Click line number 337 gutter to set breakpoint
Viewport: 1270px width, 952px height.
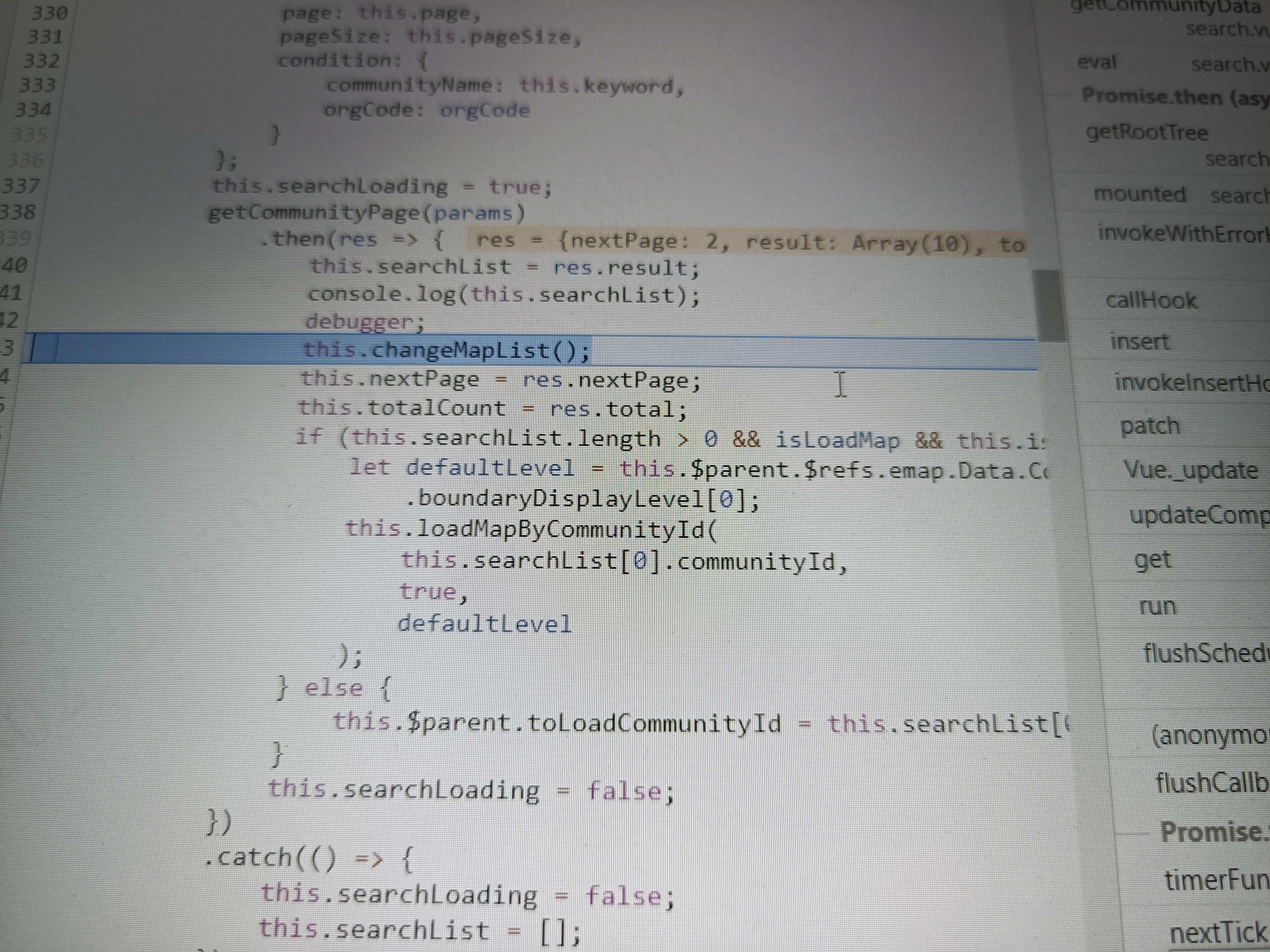tap(21, 185)
